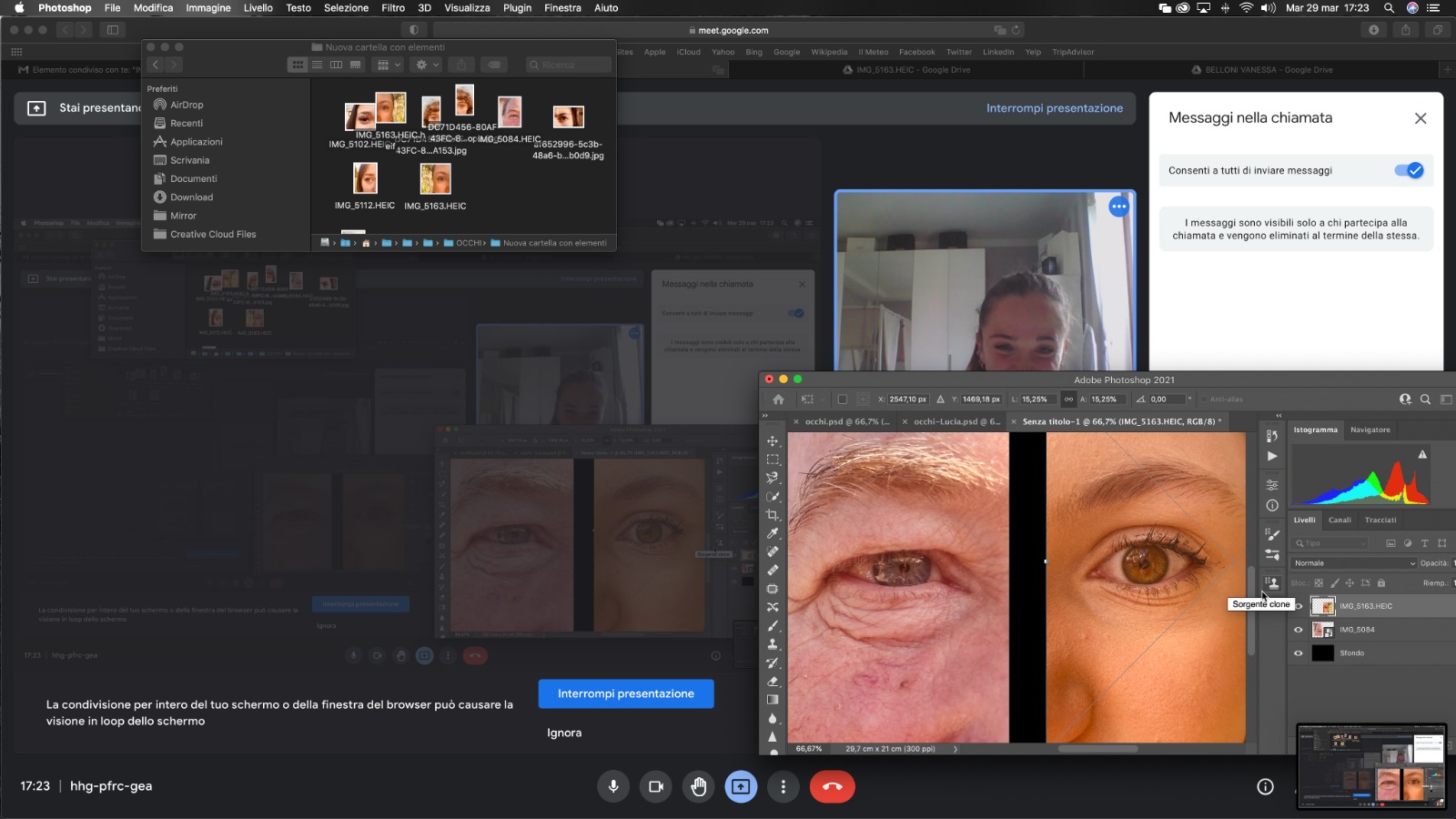1456x819 pixels.
Task: Click histogram warning triangle icon
Action: pyautogui.click(x=1422, y=454)
